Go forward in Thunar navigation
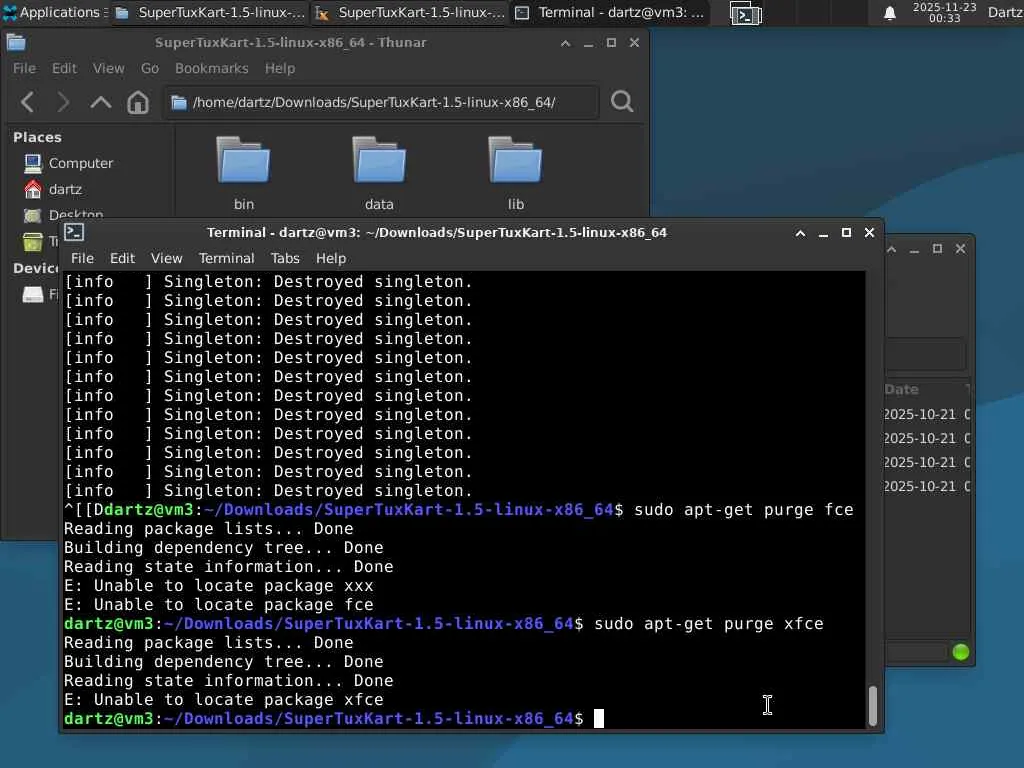 click(x=63, y=102)
